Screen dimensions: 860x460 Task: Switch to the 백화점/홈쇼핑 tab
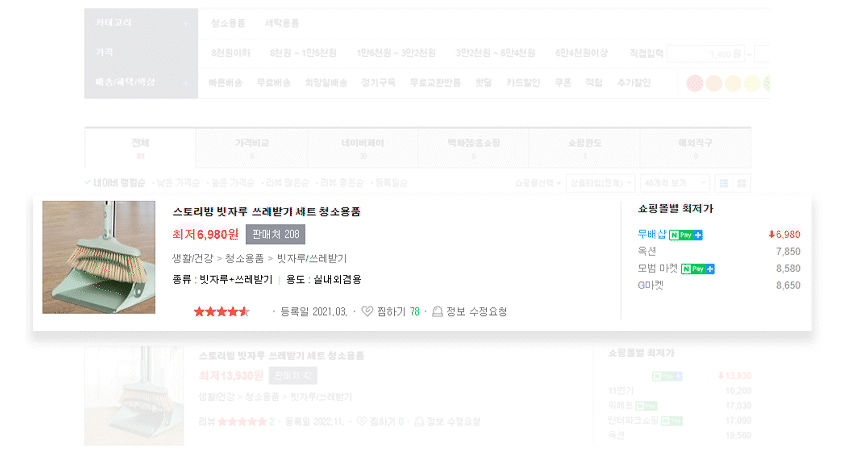pos(474,148)
